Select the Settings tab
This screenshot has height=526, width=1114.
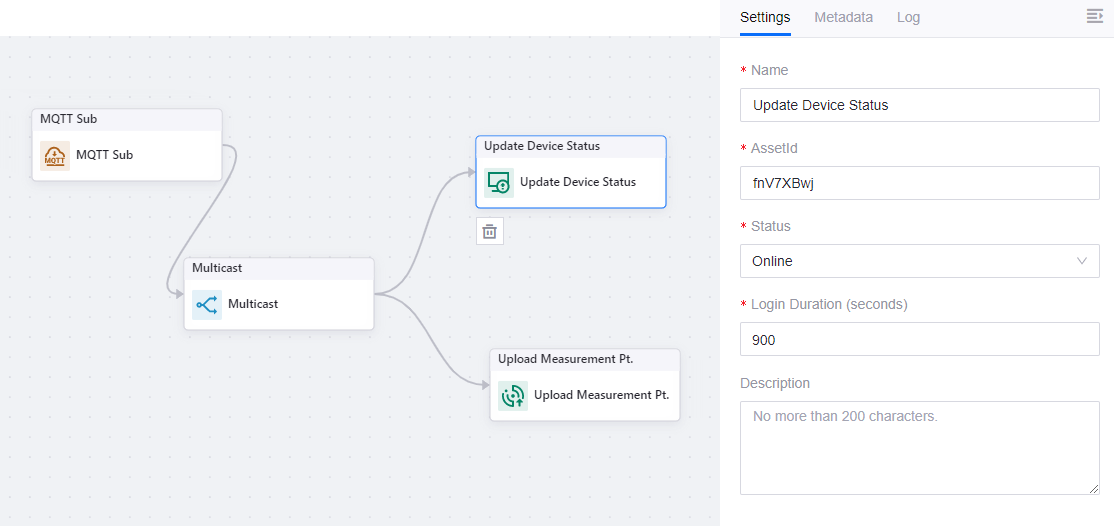point(765,17)
